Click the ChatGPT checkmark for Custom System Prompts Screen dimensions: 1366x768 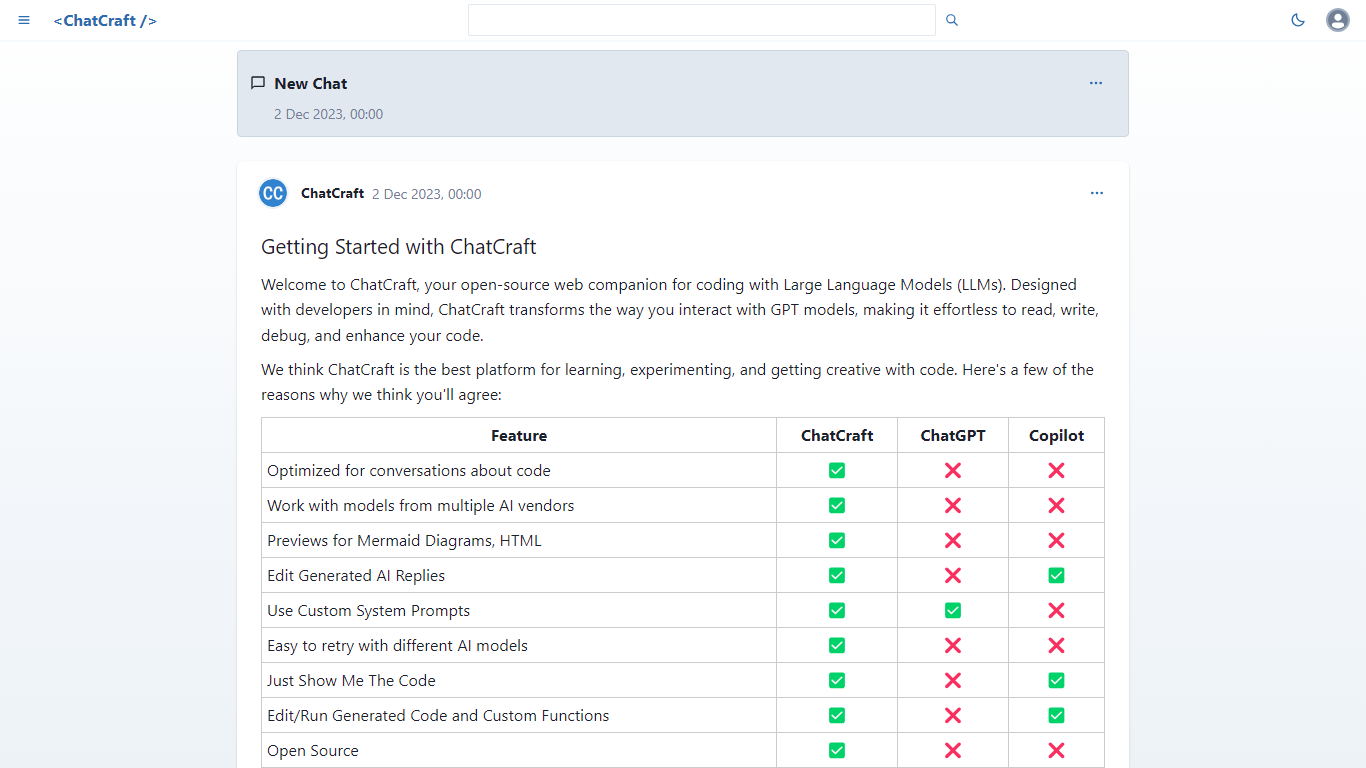(x=953, y=610)
